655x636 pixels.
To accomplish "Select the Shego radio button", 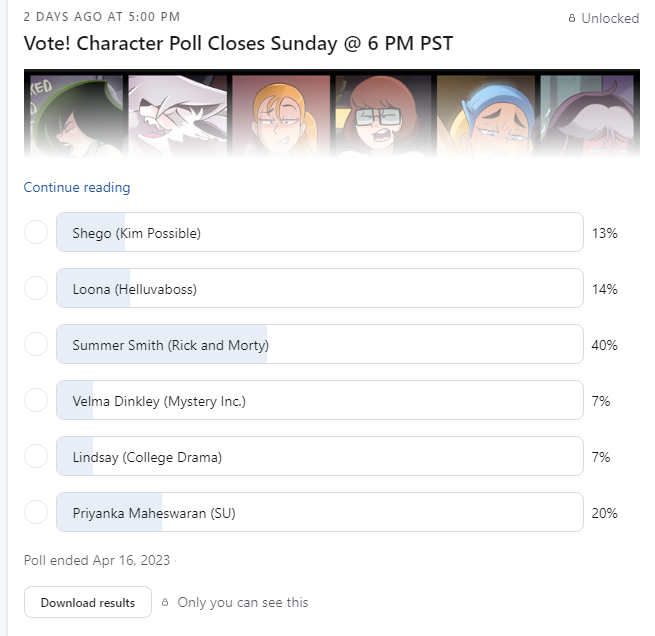I will tap(36, 232).
